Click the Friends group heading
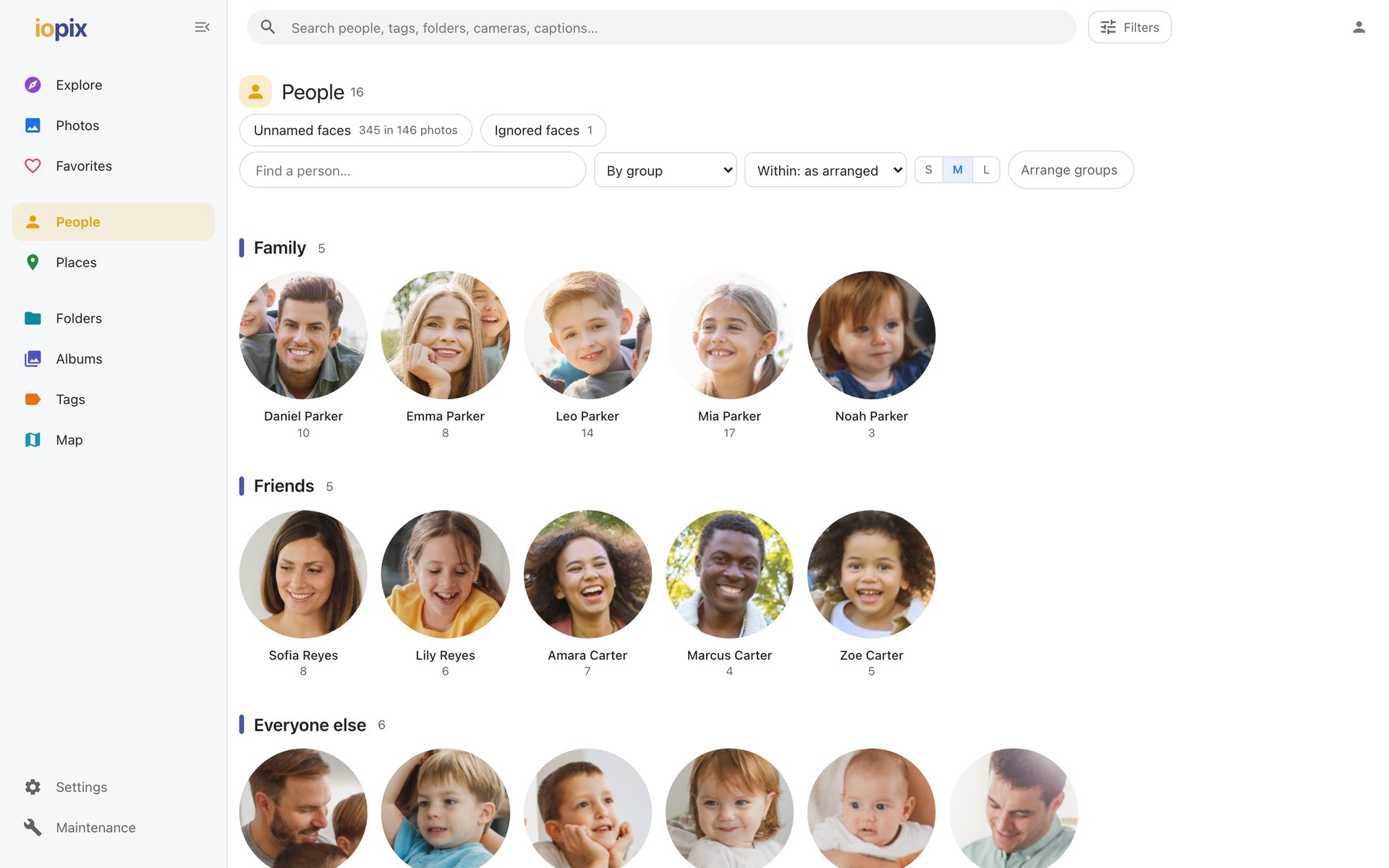Screen dimensions: 1389x868 click(284, 486)
